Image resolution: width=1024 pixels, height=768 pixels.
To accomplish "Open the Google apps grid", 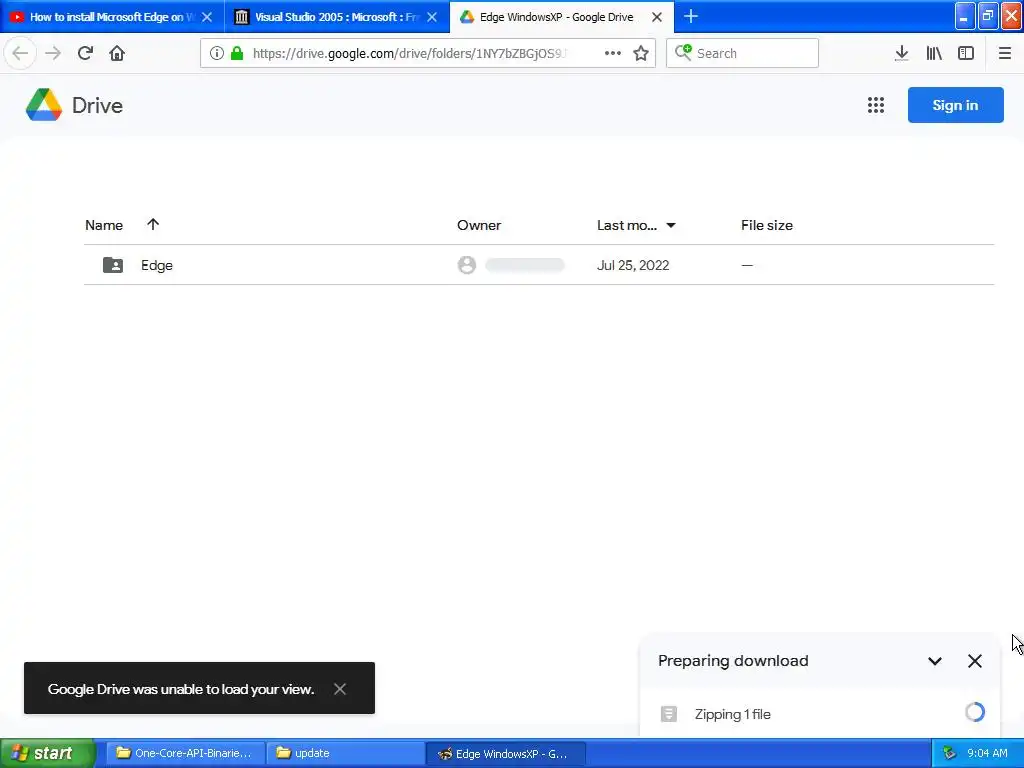I will point(876,105).
